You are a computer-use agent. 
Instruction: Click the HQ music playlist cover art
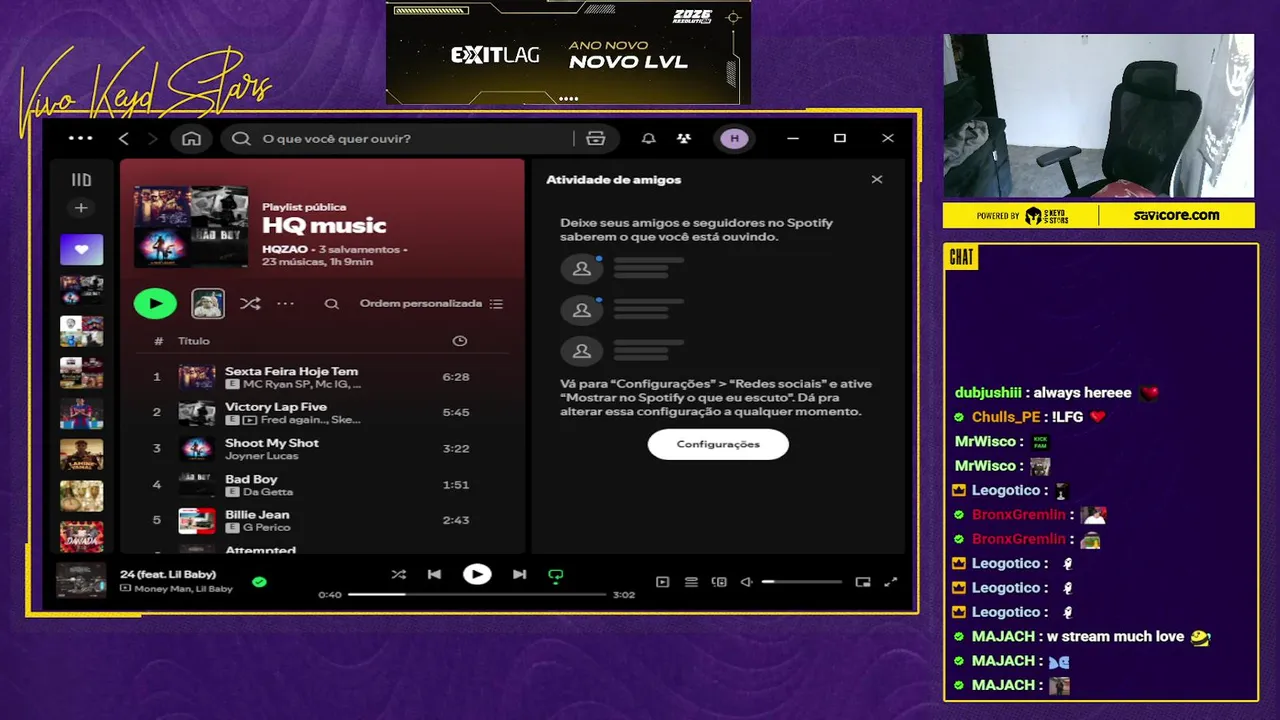[x=191, y=226]
